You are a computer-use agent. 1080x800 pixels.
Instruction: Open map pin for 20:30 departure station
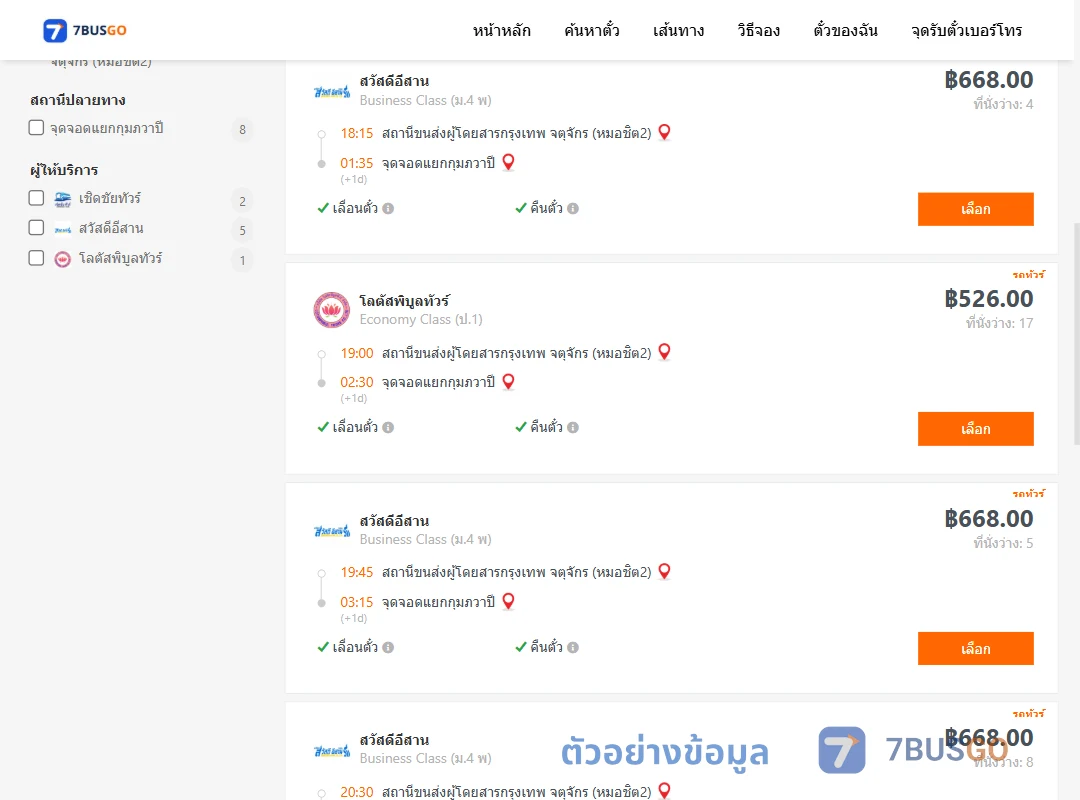[x=664, y=790]
